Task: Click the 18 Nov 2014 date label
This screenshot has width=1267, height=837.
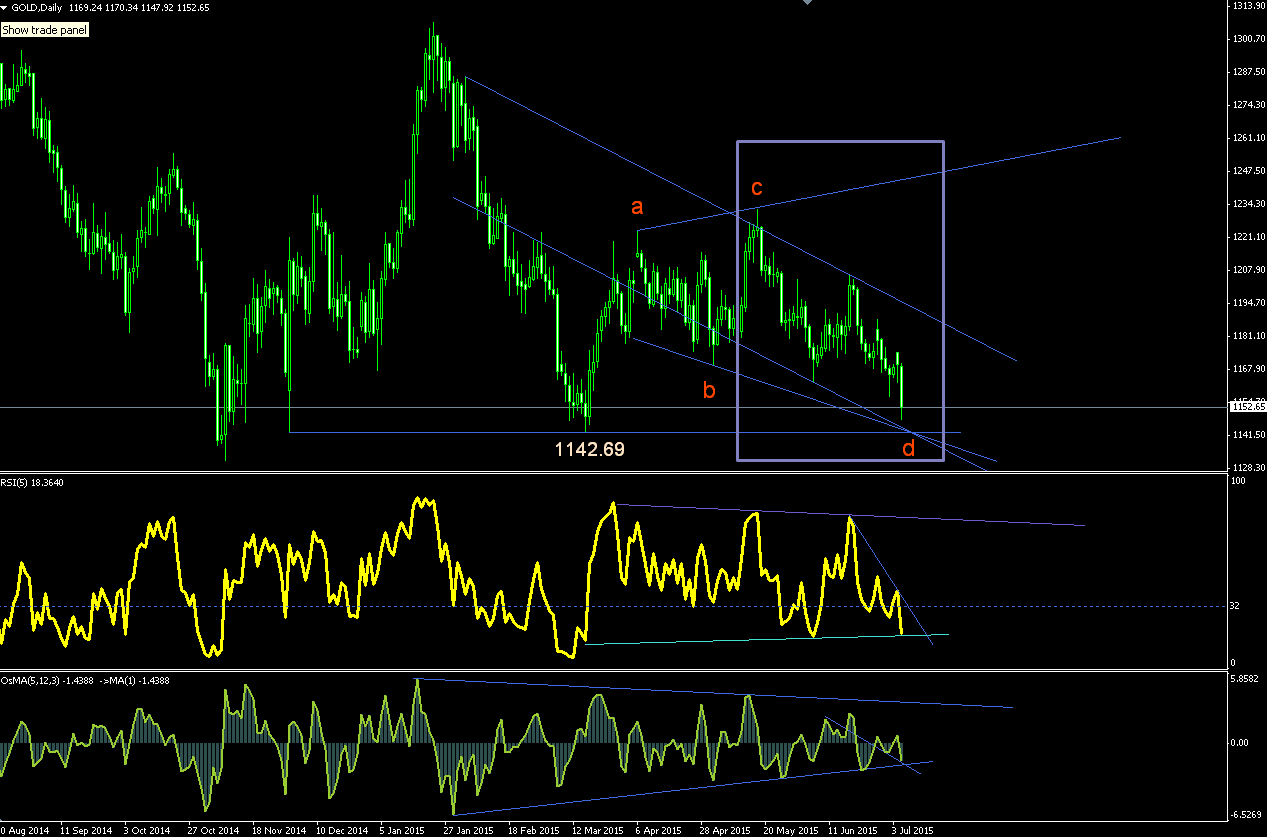Action: (277, 830)
